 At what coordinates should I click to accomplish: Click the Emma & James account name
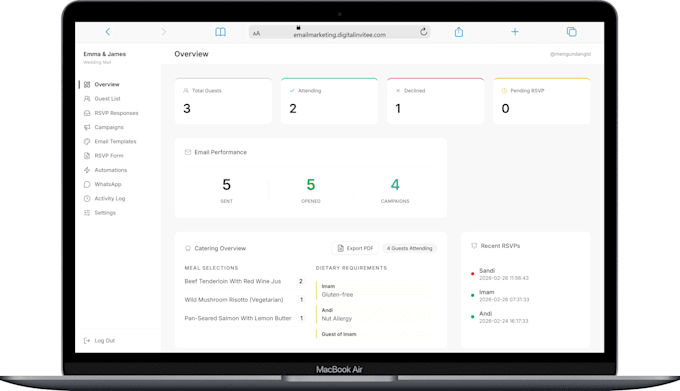pos(105,54)
